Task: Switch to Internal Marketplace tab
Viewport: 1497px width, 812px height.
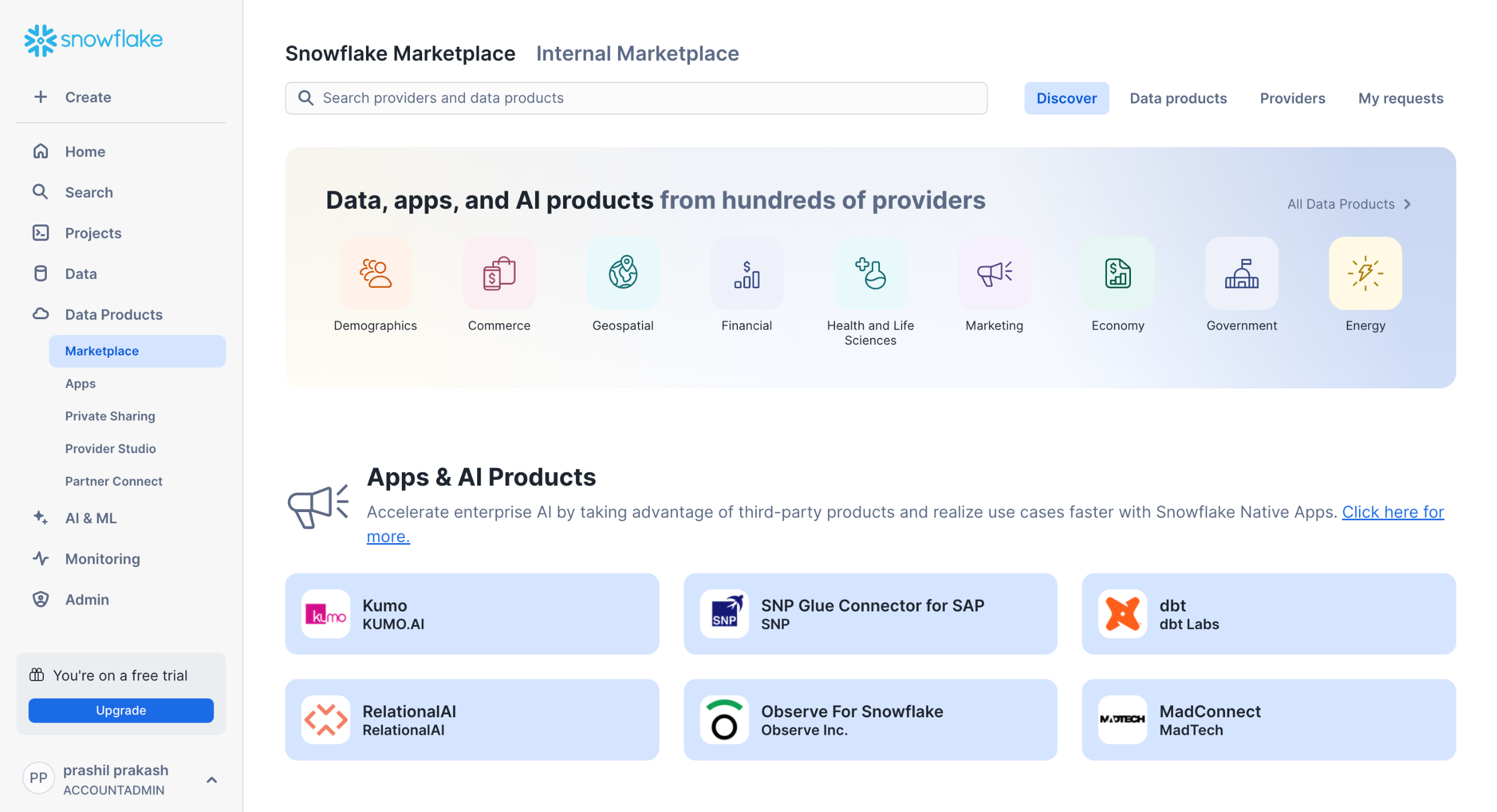Action: [x=637, y=53]
